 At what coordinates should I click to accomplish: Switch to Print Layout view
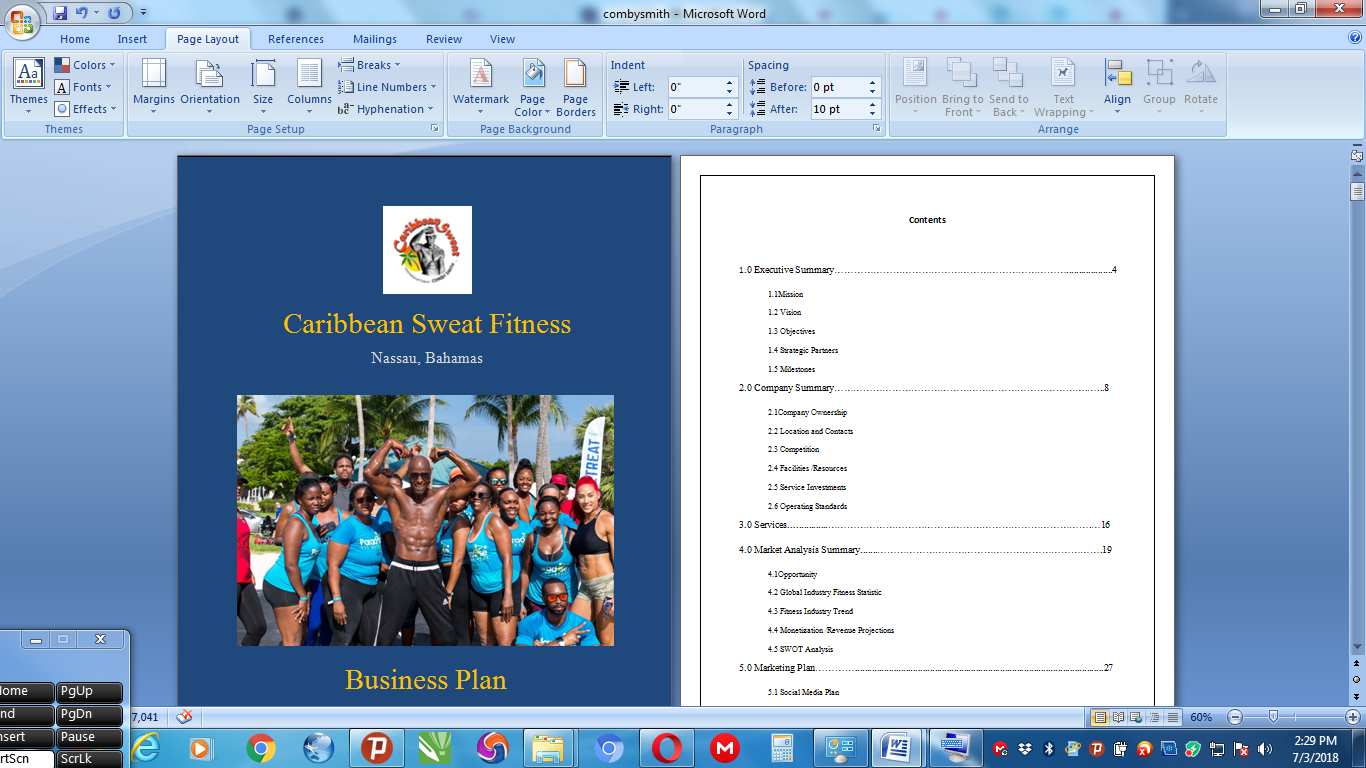[1100, 717]
